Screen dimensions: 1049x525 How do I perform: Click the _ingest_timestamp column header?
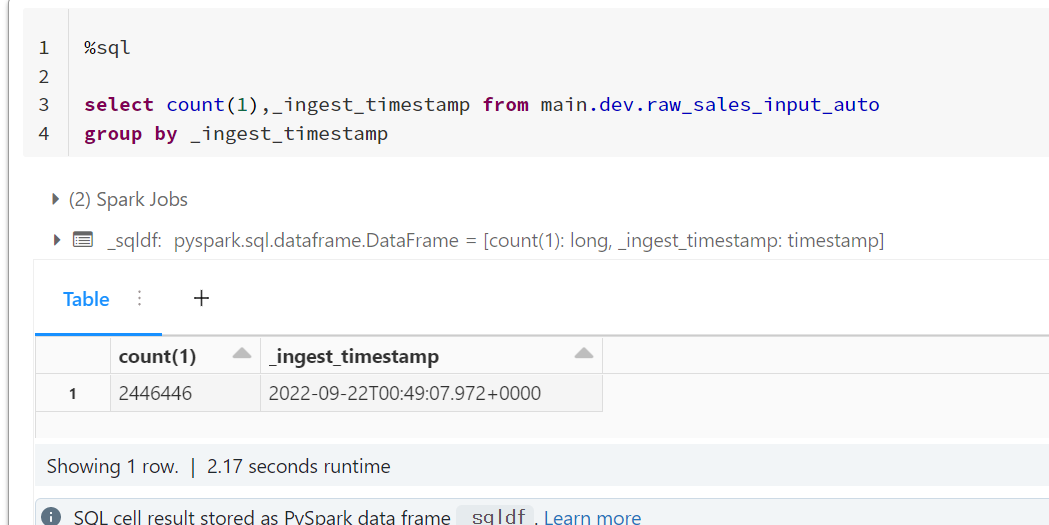pyautogui.click(x=354, y=356)
